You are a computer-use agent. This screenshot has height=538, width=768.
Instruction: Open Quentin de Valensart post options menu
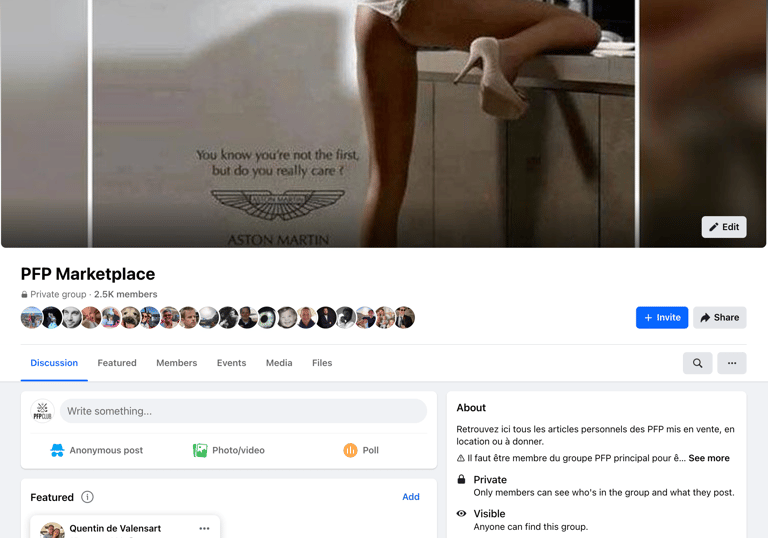(x=204, y=529)
